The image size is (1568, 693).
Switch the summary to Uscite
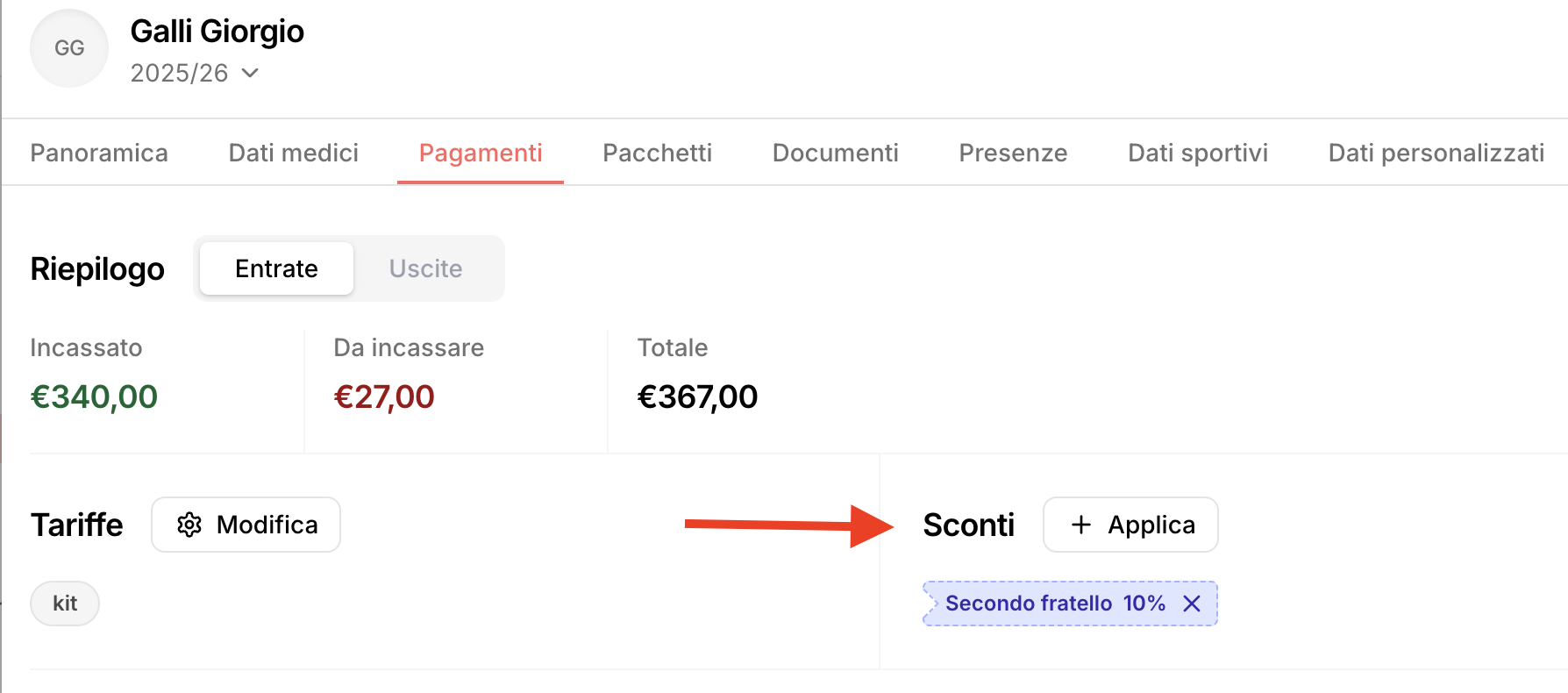(x=425, y=268)
